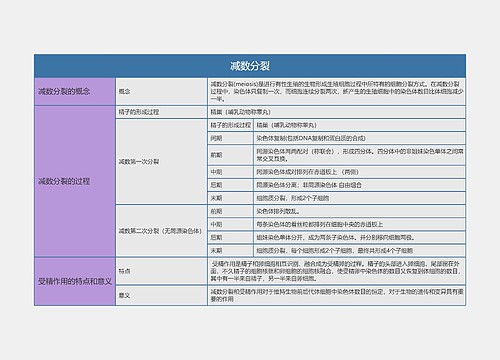
Task: Click the 染色体排列散乱 cell
Action: [359, 211]
